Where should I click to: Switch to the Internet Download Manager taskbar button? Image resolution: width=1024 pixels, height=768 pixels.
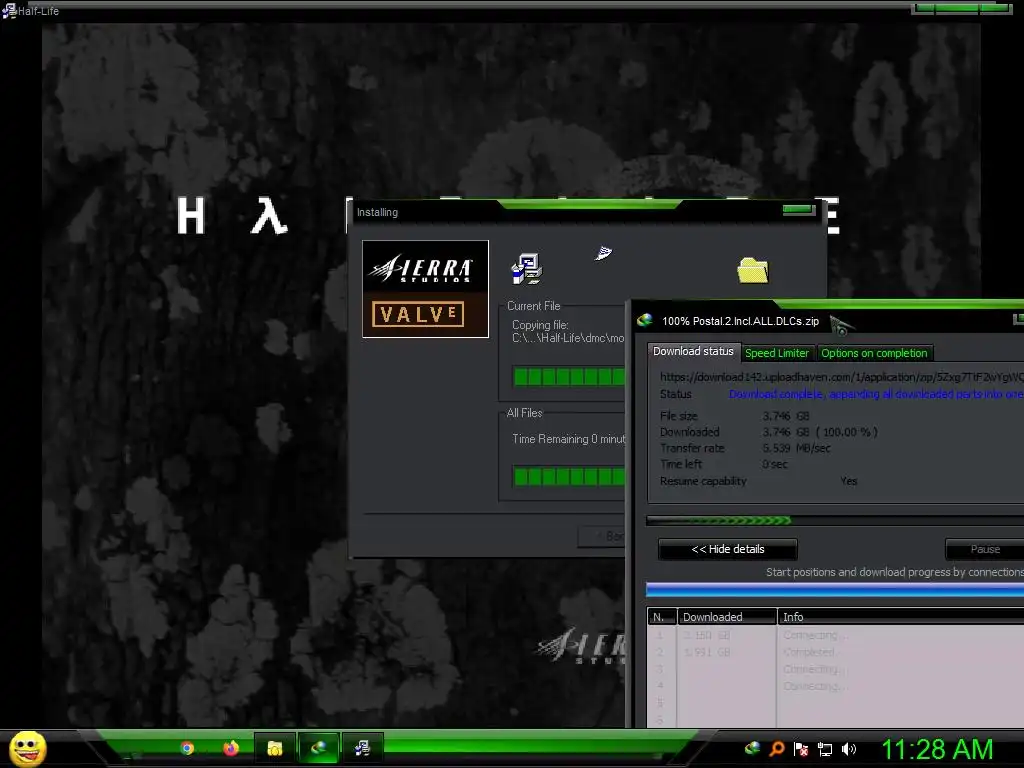coord(318,748)
